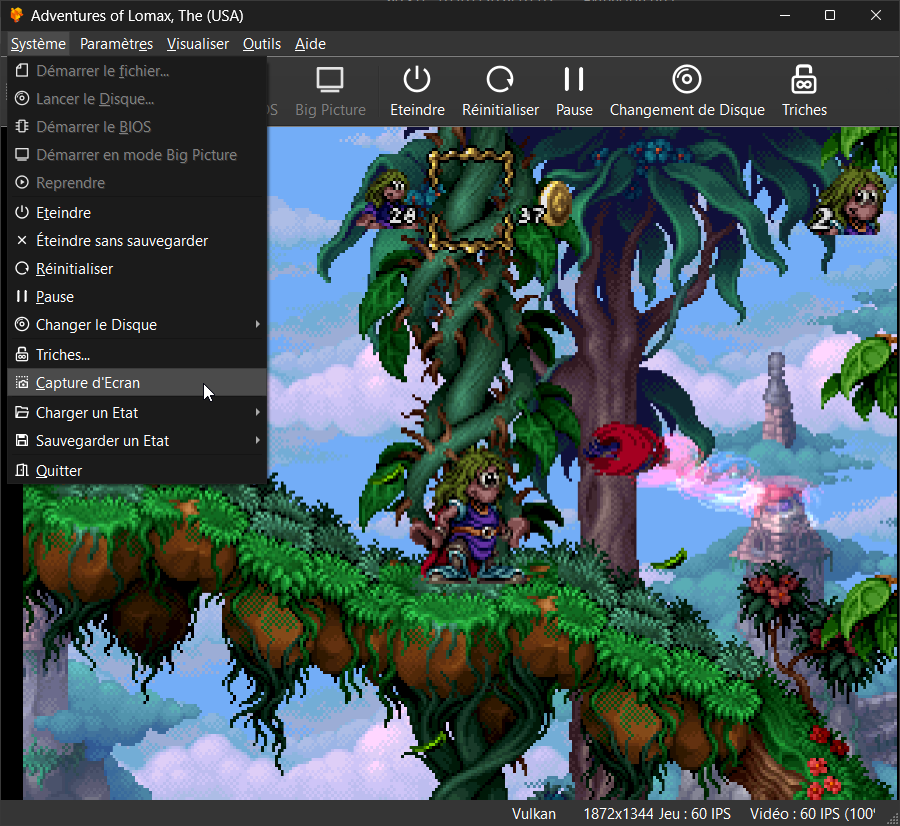Click the DuckStation app icon in the title bar
Screen dimensions: 900x826
tap(17, 15)
